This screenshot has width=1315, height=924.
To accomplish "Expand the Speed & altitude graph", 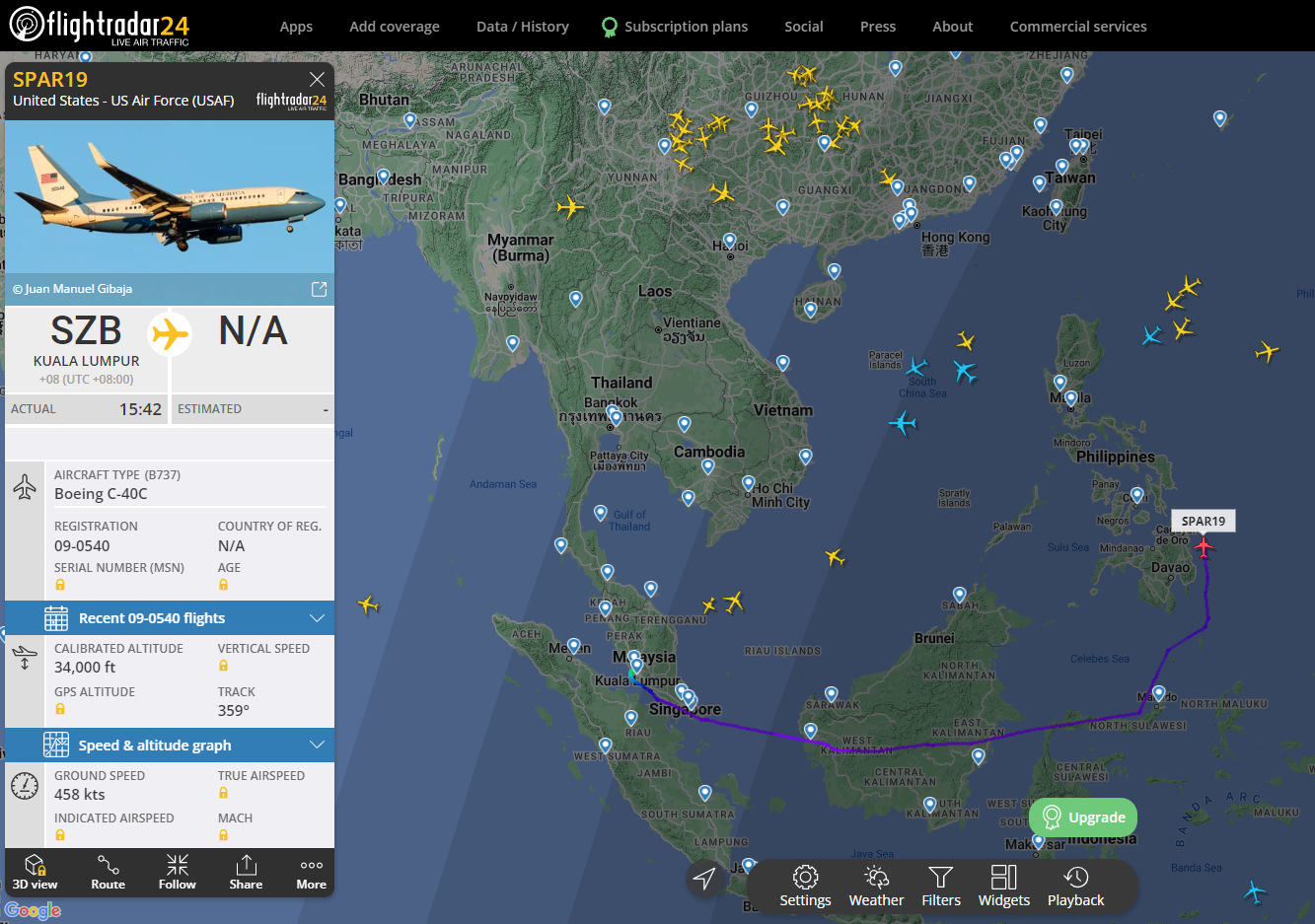I will (x=170, y=746).
